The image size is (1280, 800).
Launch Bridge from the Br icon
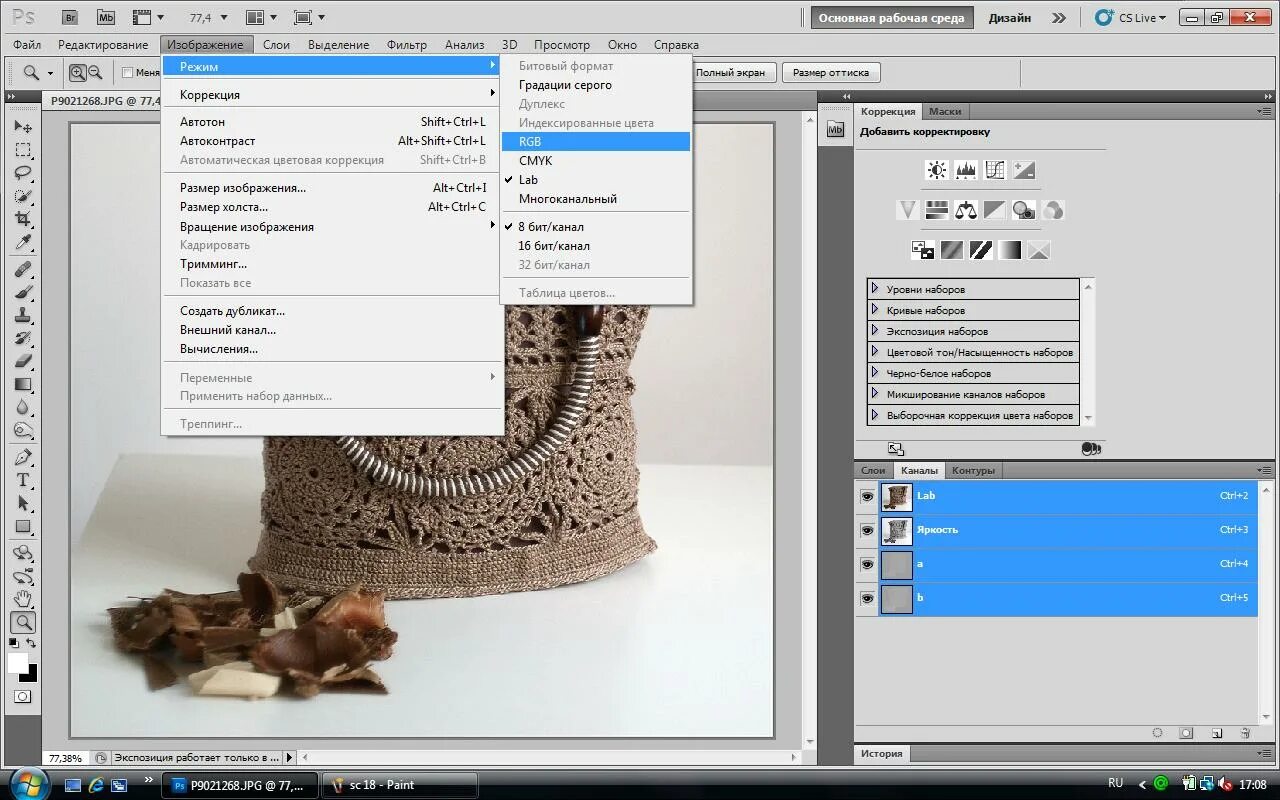[69, 17]
